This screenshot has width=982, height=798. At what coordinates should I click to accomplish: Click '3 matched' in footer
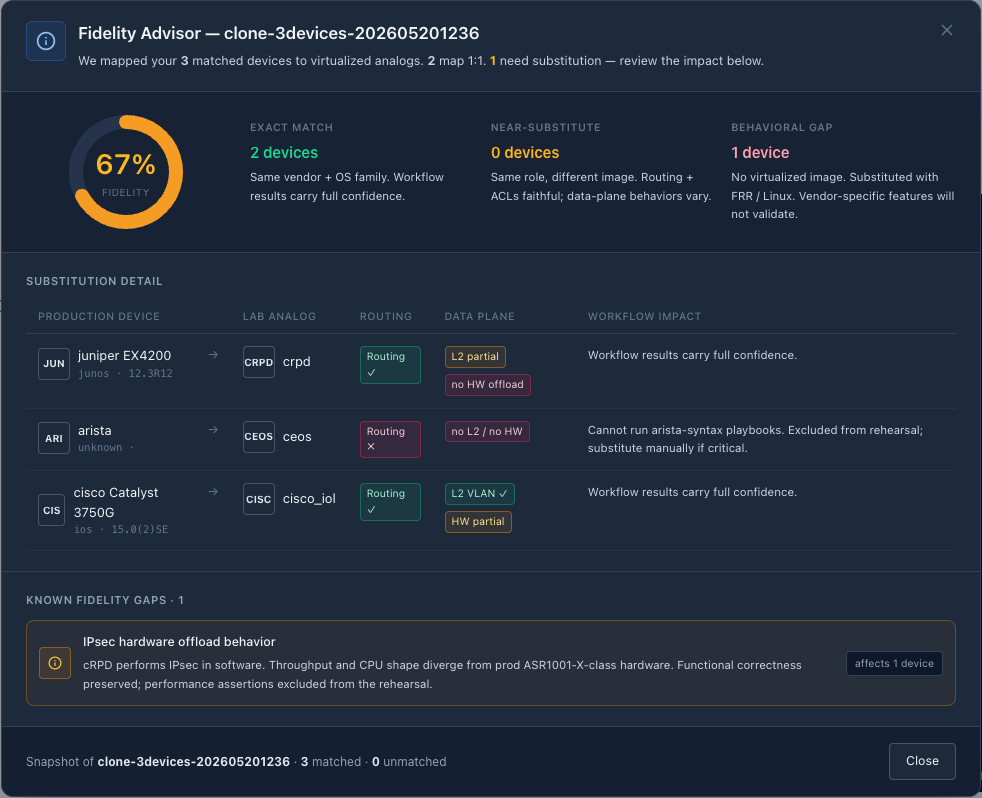331,762
